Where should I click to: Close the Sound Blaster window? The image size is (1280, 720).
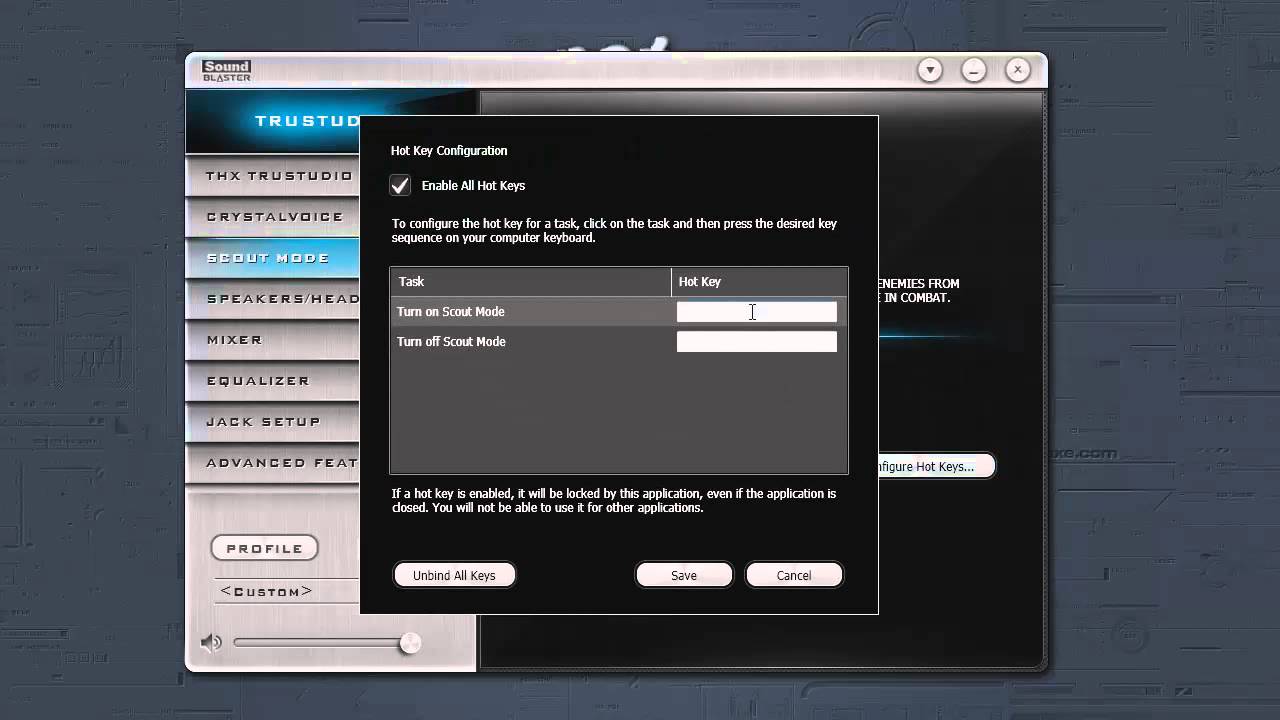coord(1017,70)
